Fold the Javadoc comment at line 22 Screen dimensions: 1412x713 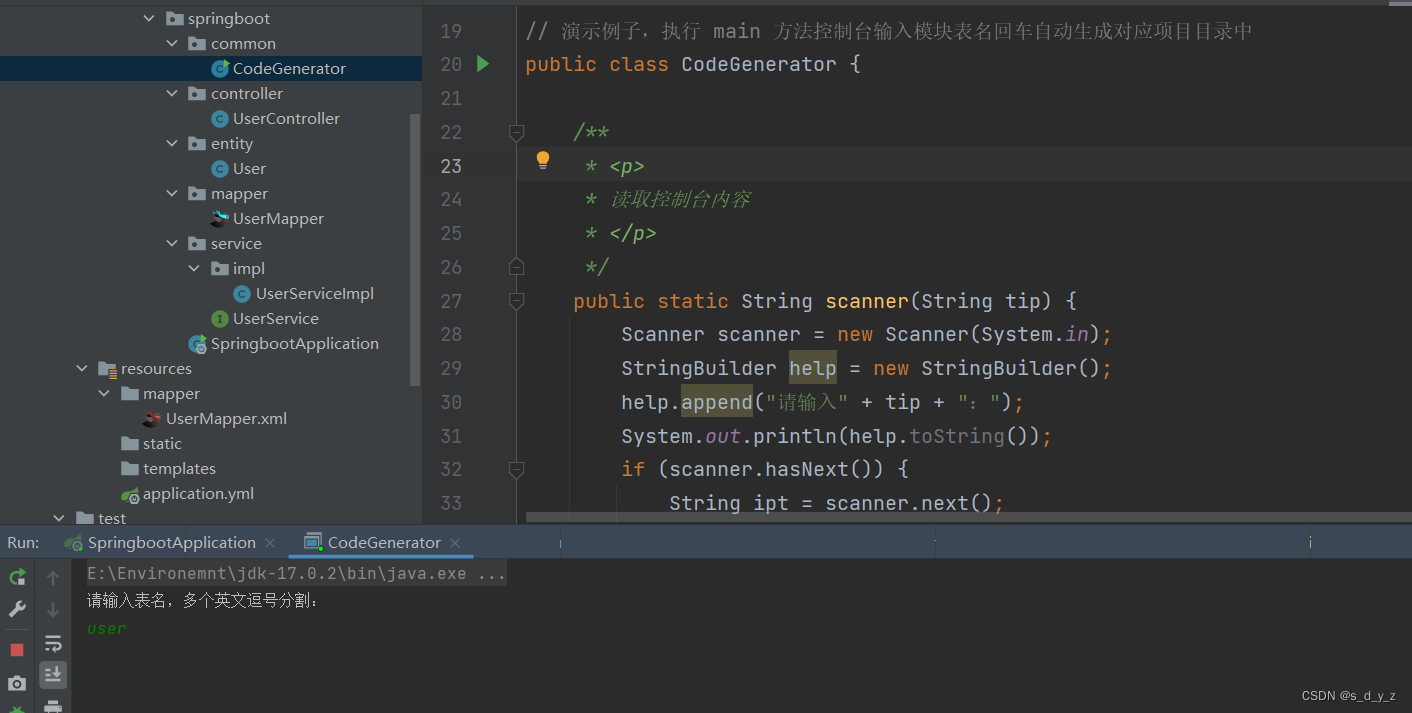[516, 132]
